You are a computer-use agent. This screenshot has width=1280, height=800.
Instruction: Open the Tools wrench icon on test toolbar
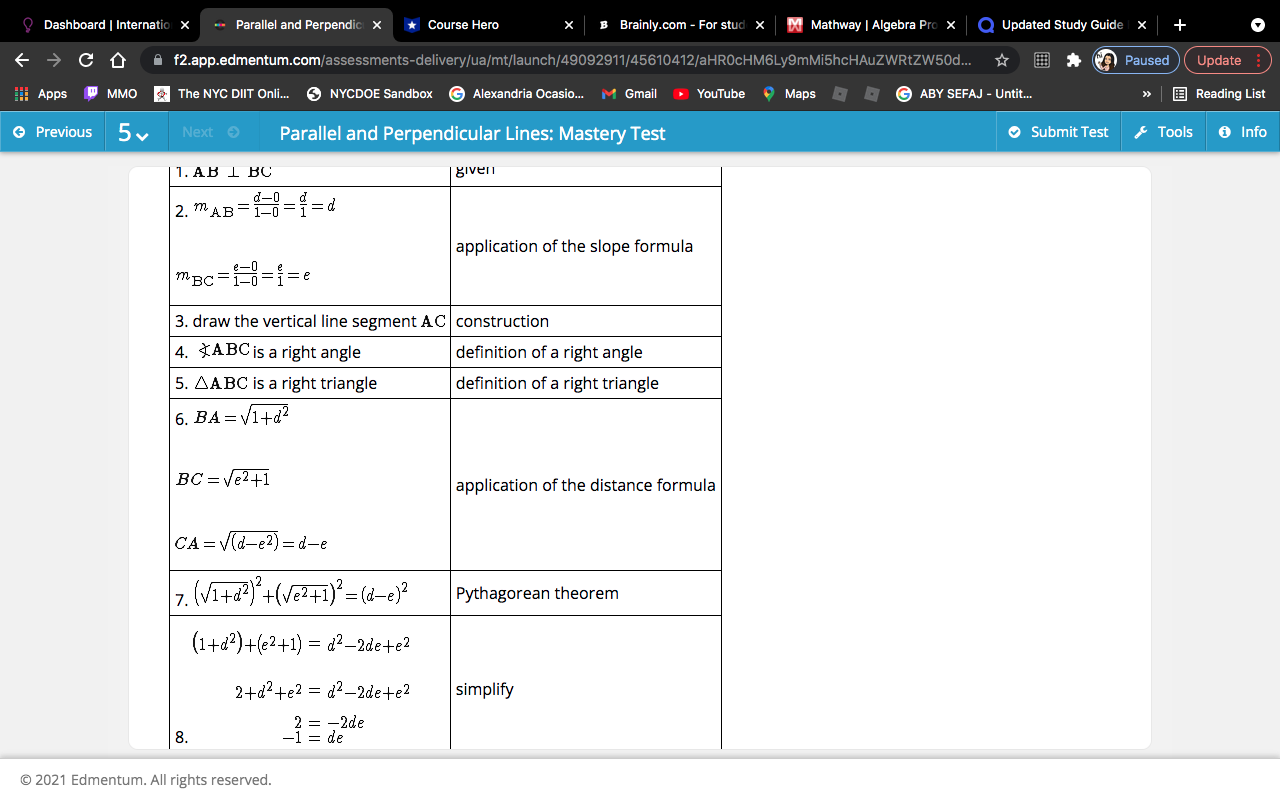[x=1163, y=131]
